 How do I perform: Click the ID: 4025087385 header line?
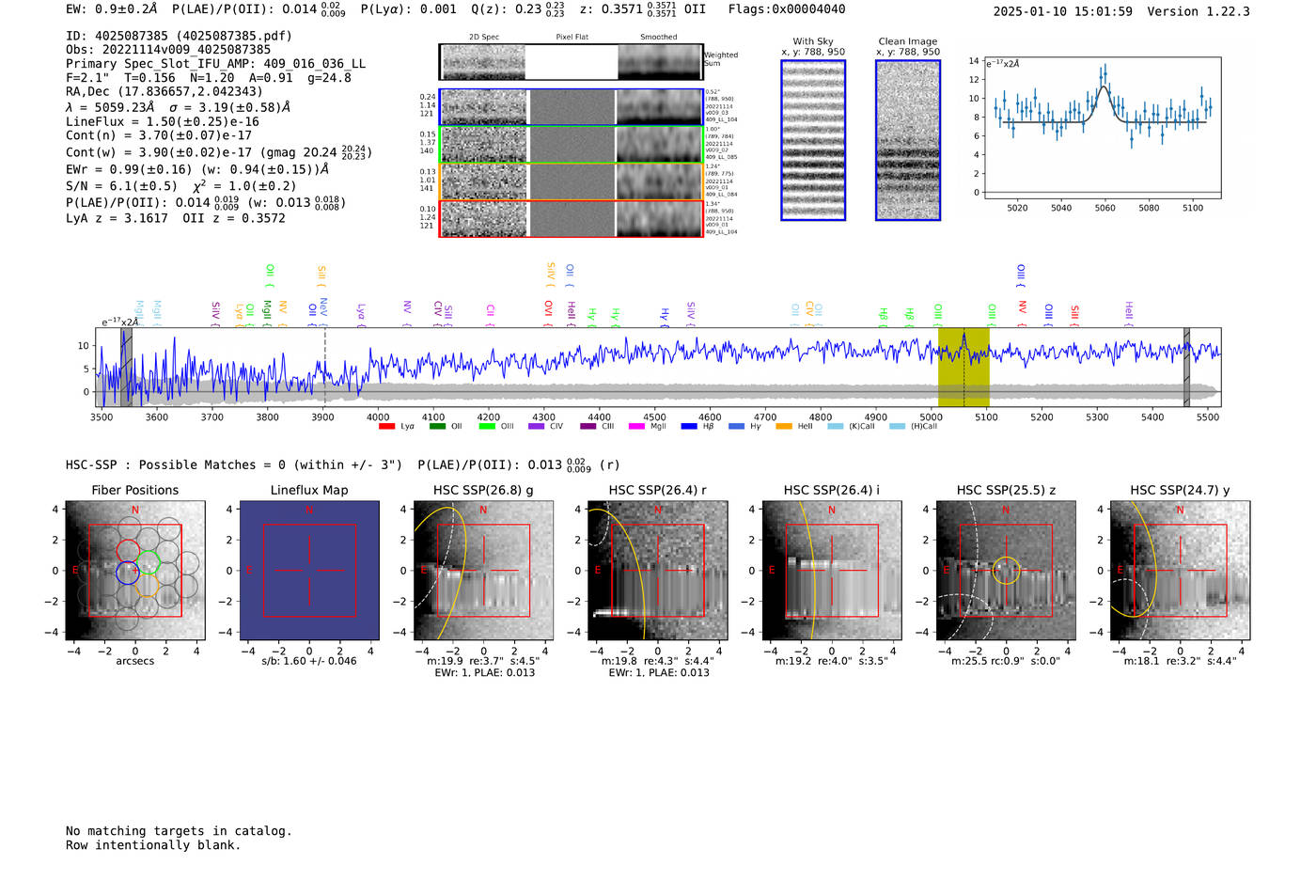point(179,36)
